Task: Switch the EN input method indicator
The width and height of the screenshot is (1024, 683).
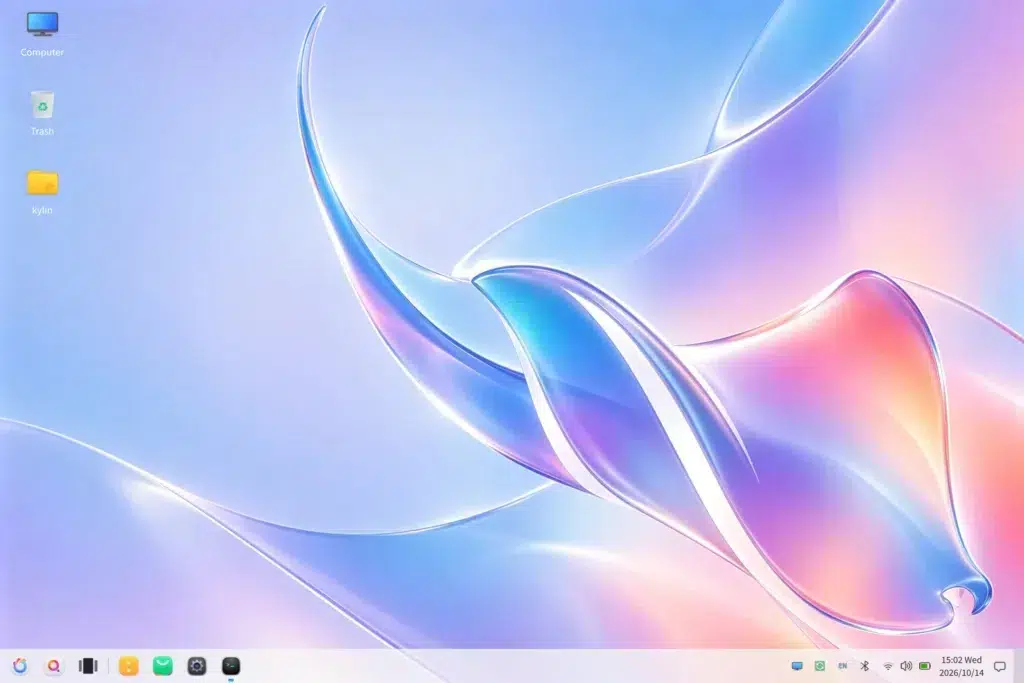Action: [842, 666]
